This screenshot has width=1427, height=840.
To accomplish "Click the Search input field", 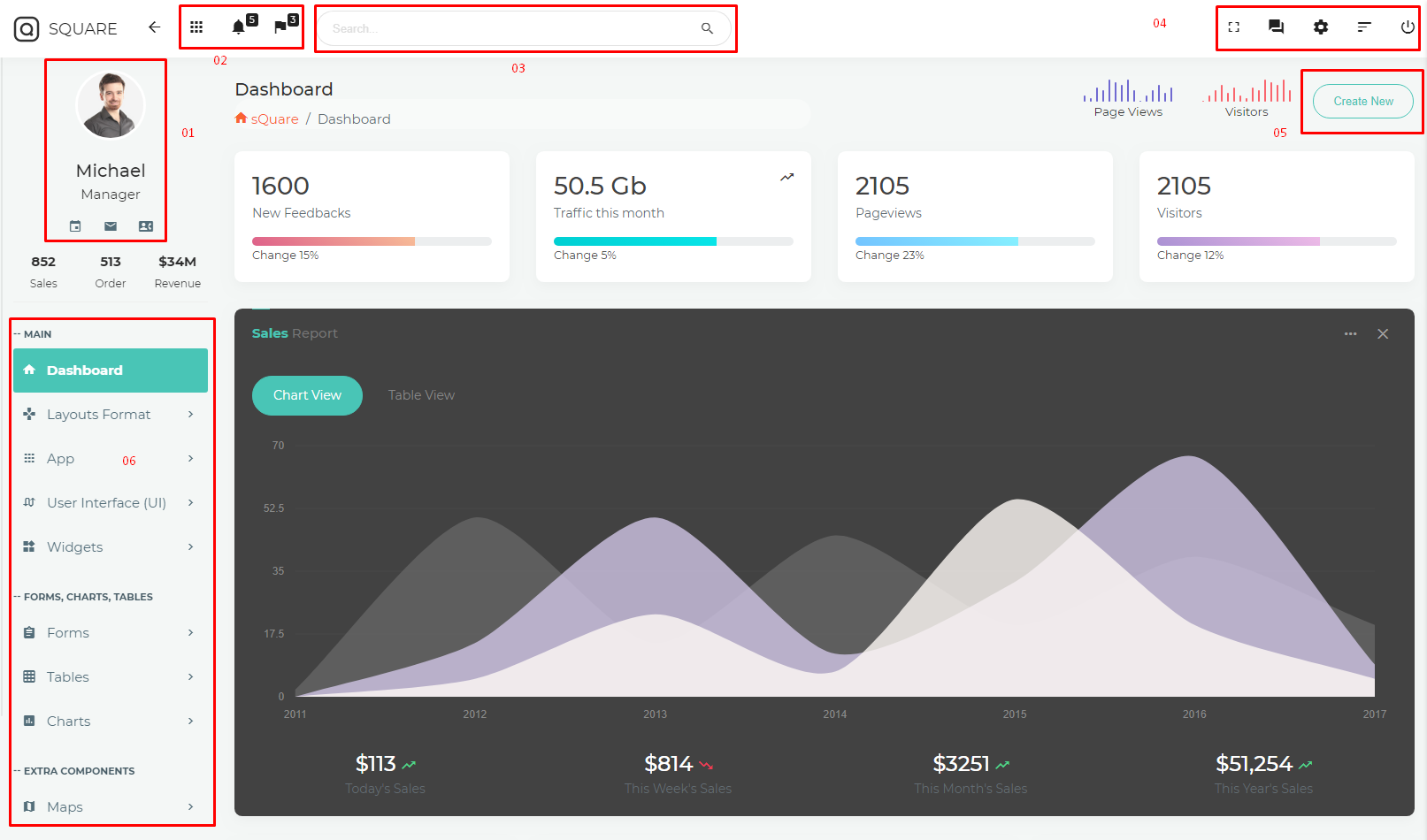I will coord(513,28).
